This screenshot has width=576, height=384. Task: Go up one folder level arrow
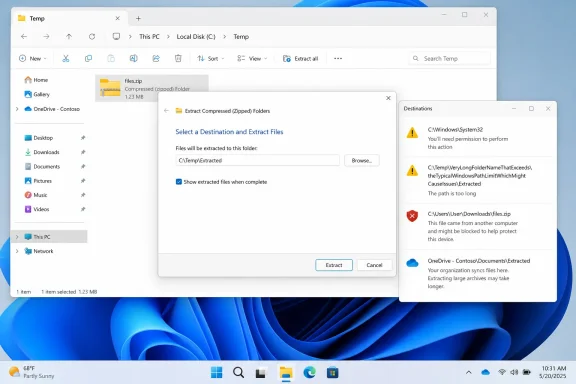(x=69, y=36)
